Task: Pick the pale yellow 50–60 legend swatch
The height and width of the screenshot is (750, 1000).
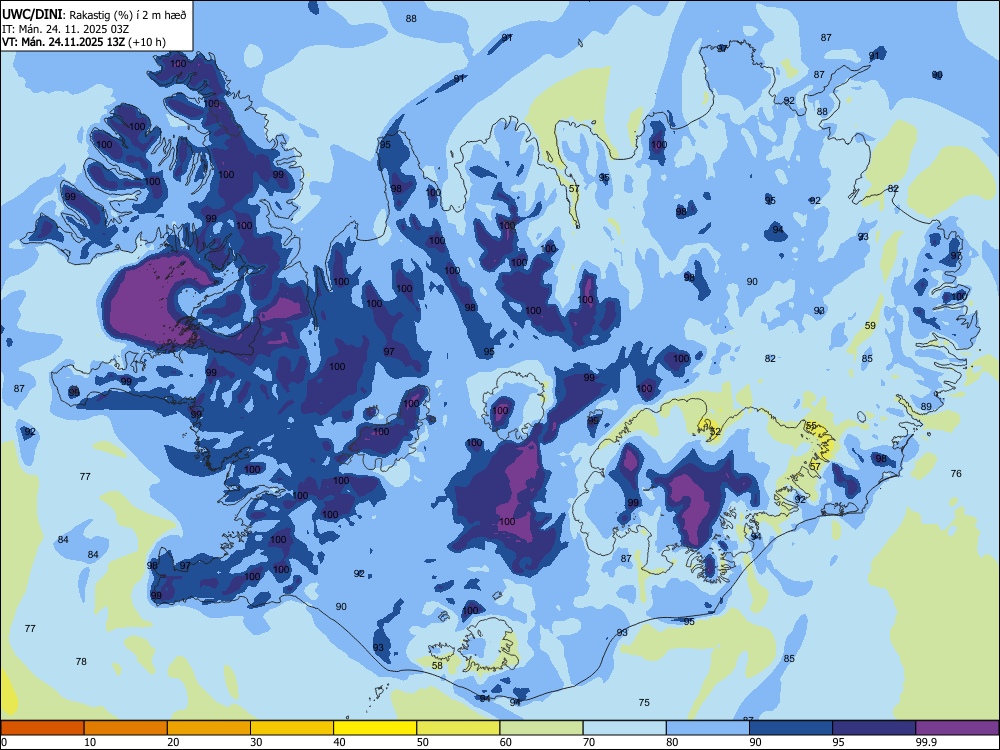Action: 459,728
